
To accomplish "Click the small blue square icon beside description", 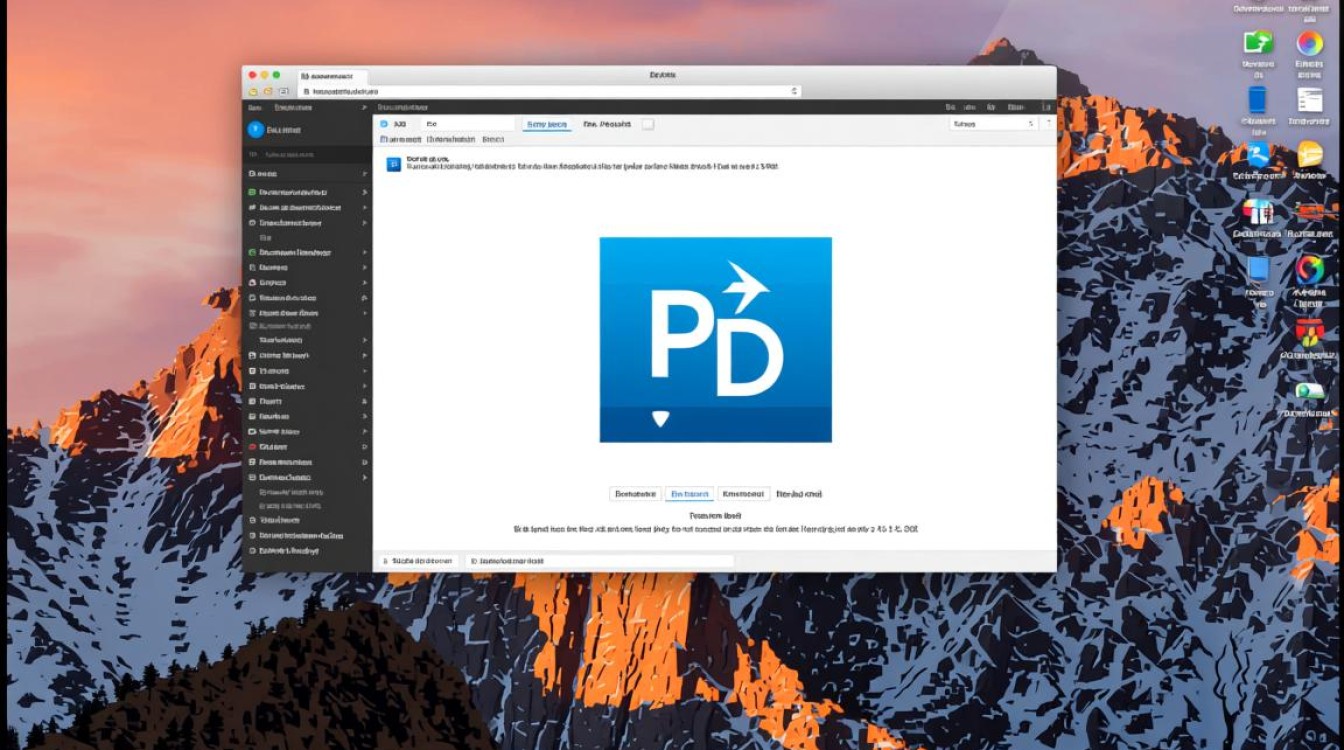I will (x=393, y=164).
